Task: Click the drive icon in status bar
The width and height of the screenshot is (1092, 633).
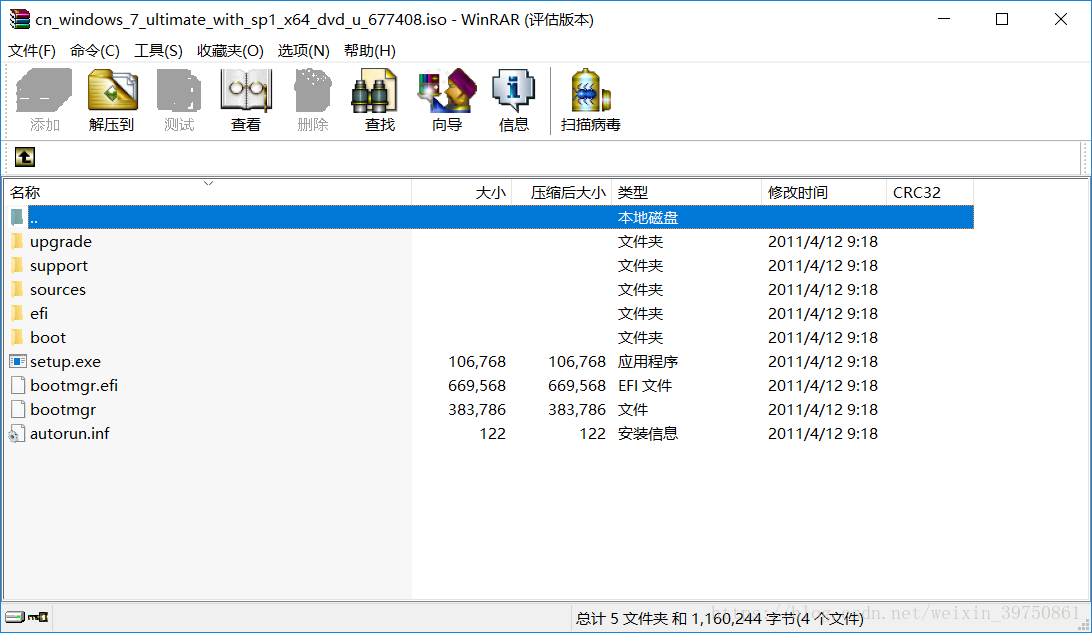Action: pos(15,617)
